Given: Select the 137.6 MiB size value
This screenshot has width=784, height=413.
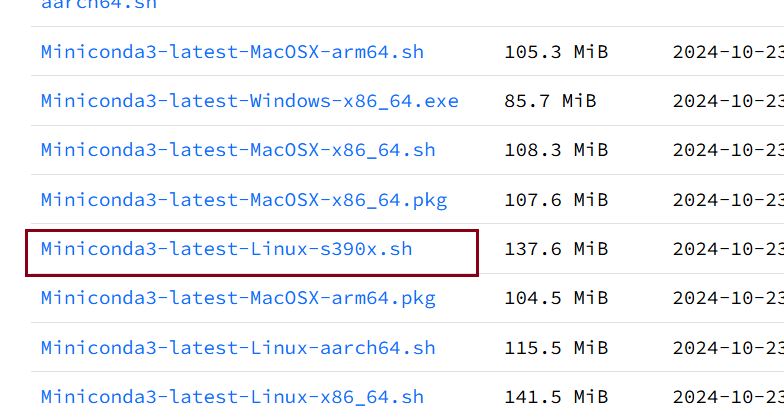Looking at the screenshot, I should [x=555, y=249].
